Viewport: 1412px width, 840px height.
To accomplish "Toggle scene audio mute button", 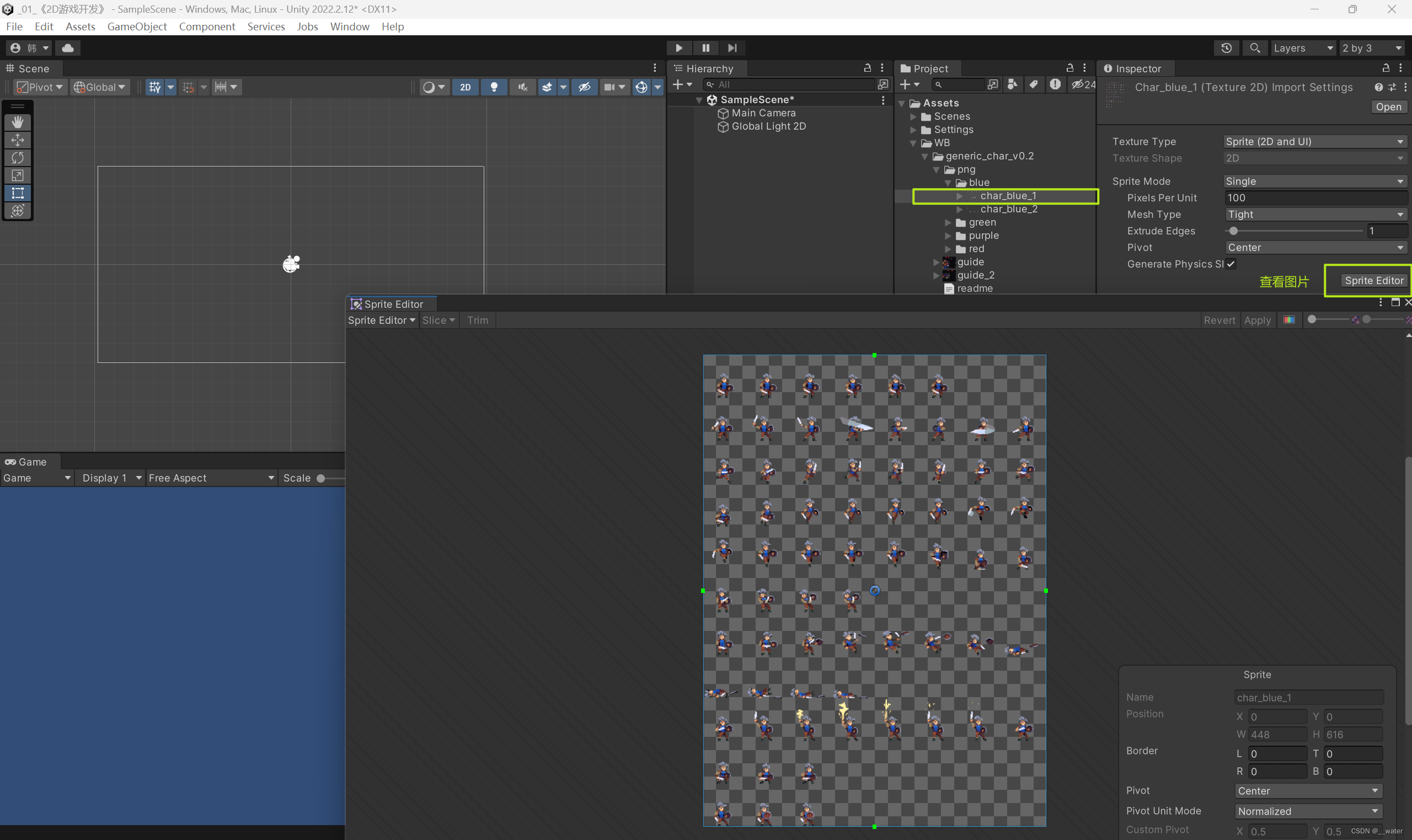I will [x=522, y=87].
